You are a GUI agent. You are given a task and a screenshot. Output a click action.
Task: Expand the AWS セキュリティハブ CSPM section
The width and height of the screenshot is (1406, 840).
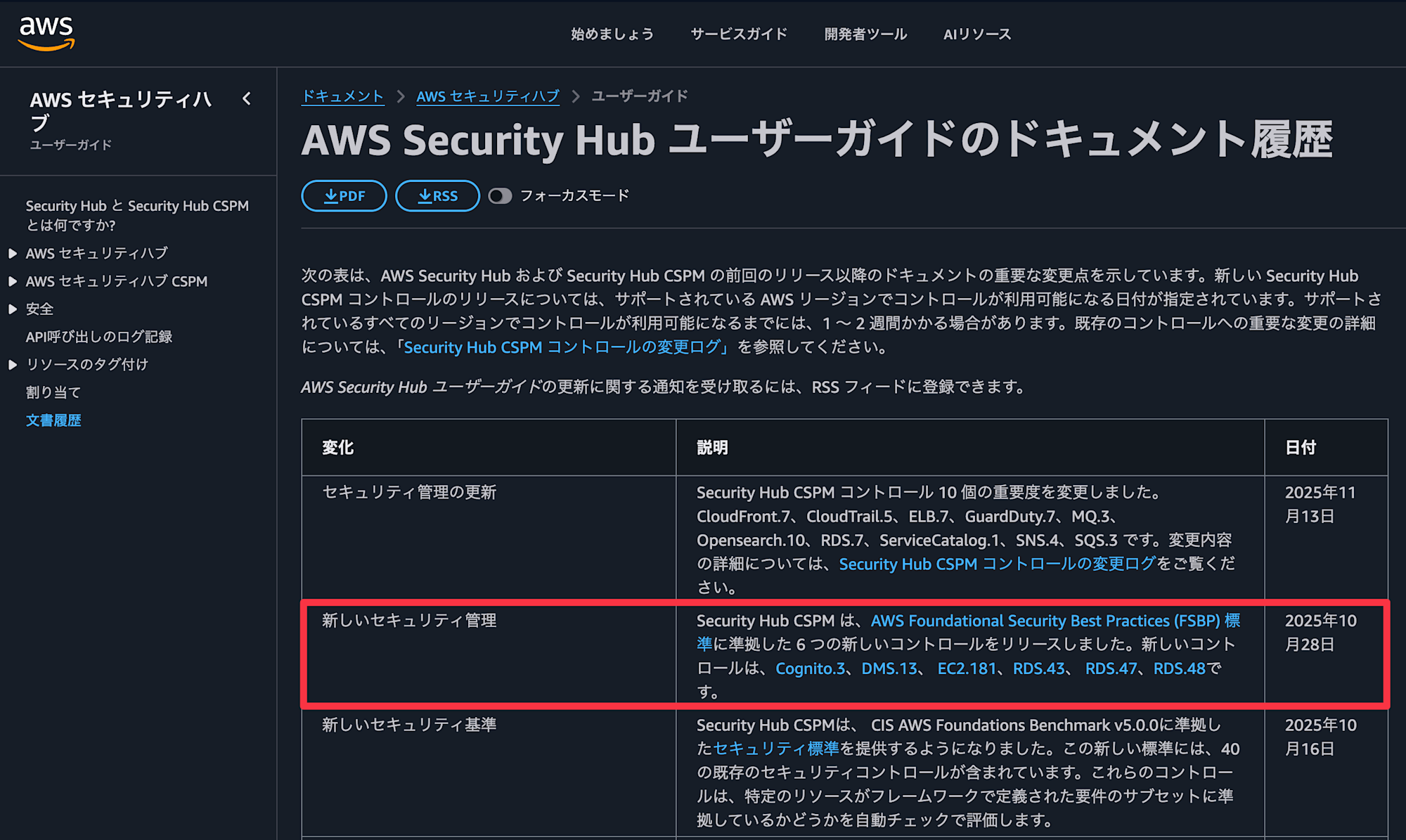point(13,281)
